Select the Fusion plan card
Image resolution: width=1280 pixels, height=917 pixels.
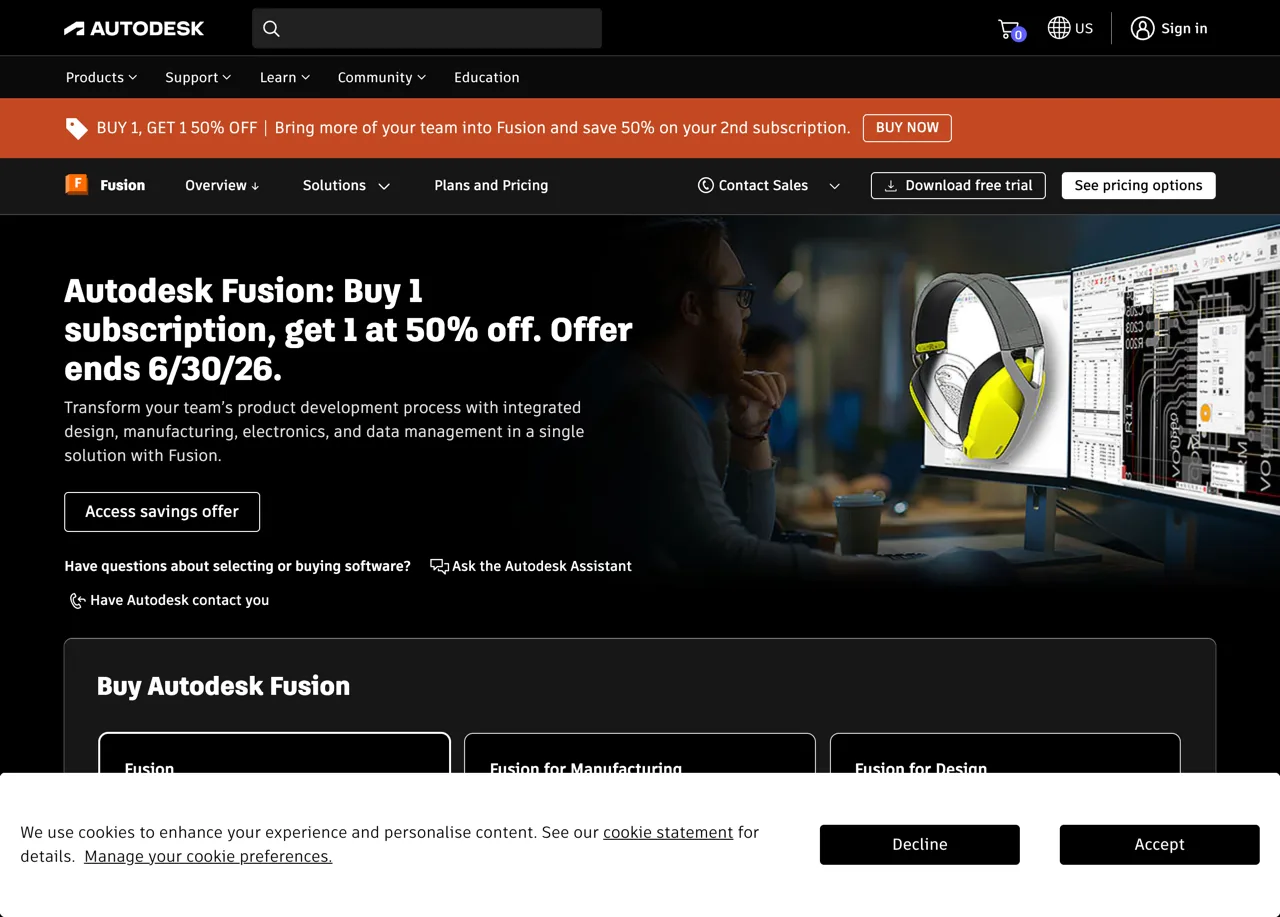point(274,753)
